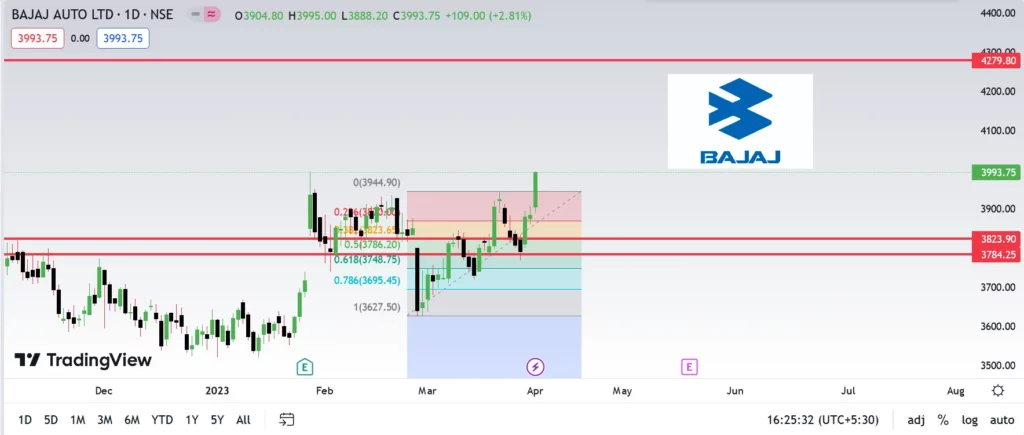
Task: Click the 2023 time axis label
Action: point(217,391)
